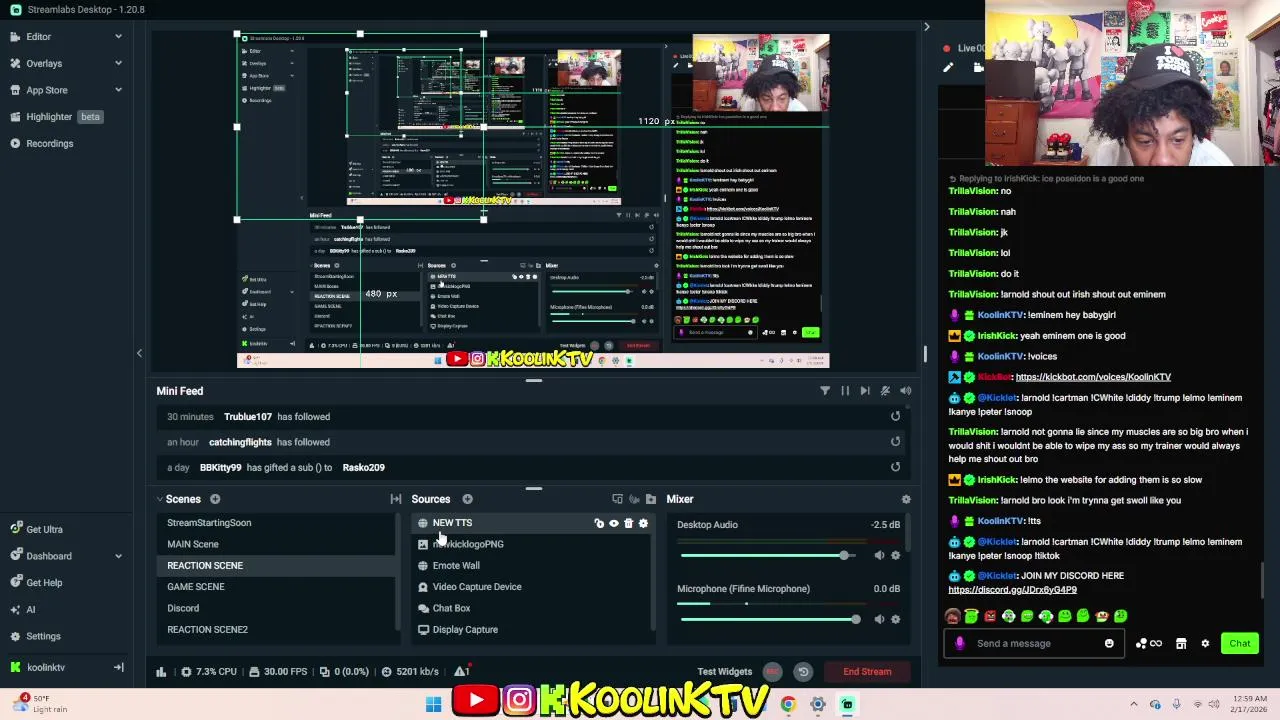Viewport: 1280px width, 720px height.
Task: Open the koolinktv account in sidebar
Action: (x=46, y=667)
